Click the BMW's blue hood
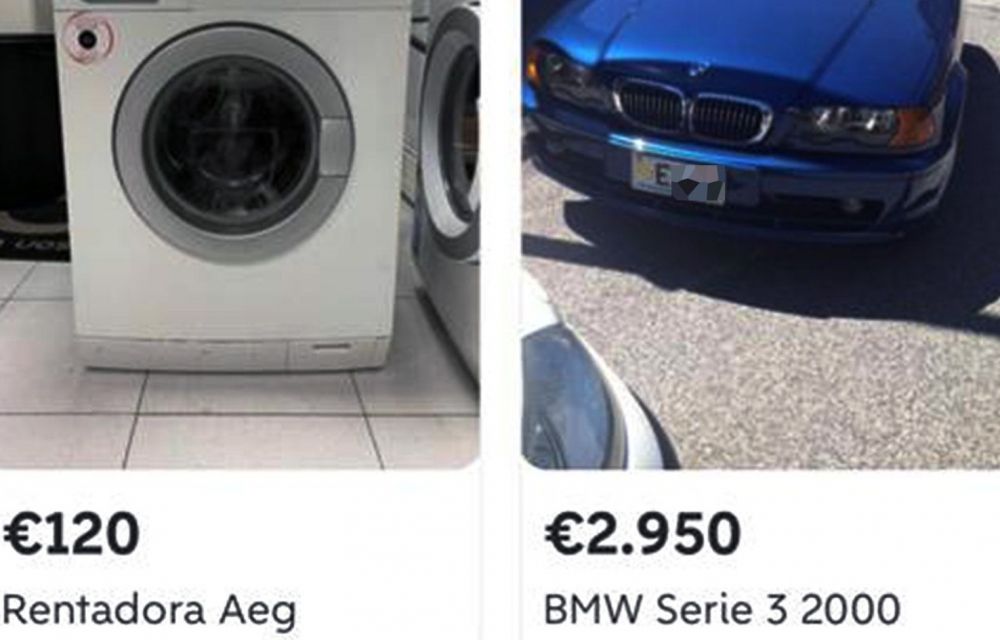This screenshot has height=640, width=1000. (753, 32)
